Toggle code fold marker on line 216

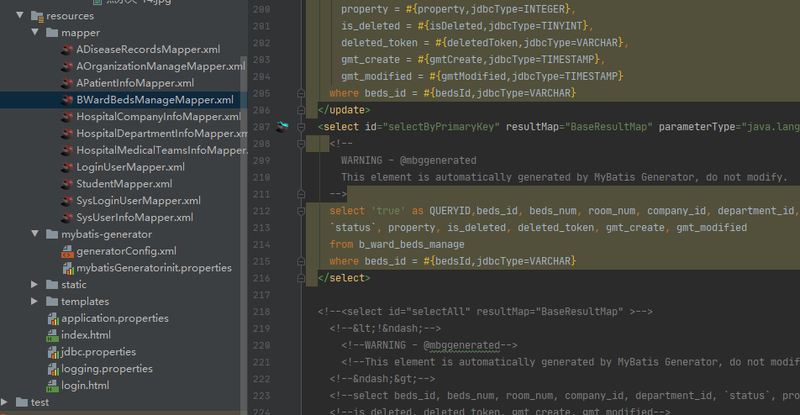[x=301, y=278]
